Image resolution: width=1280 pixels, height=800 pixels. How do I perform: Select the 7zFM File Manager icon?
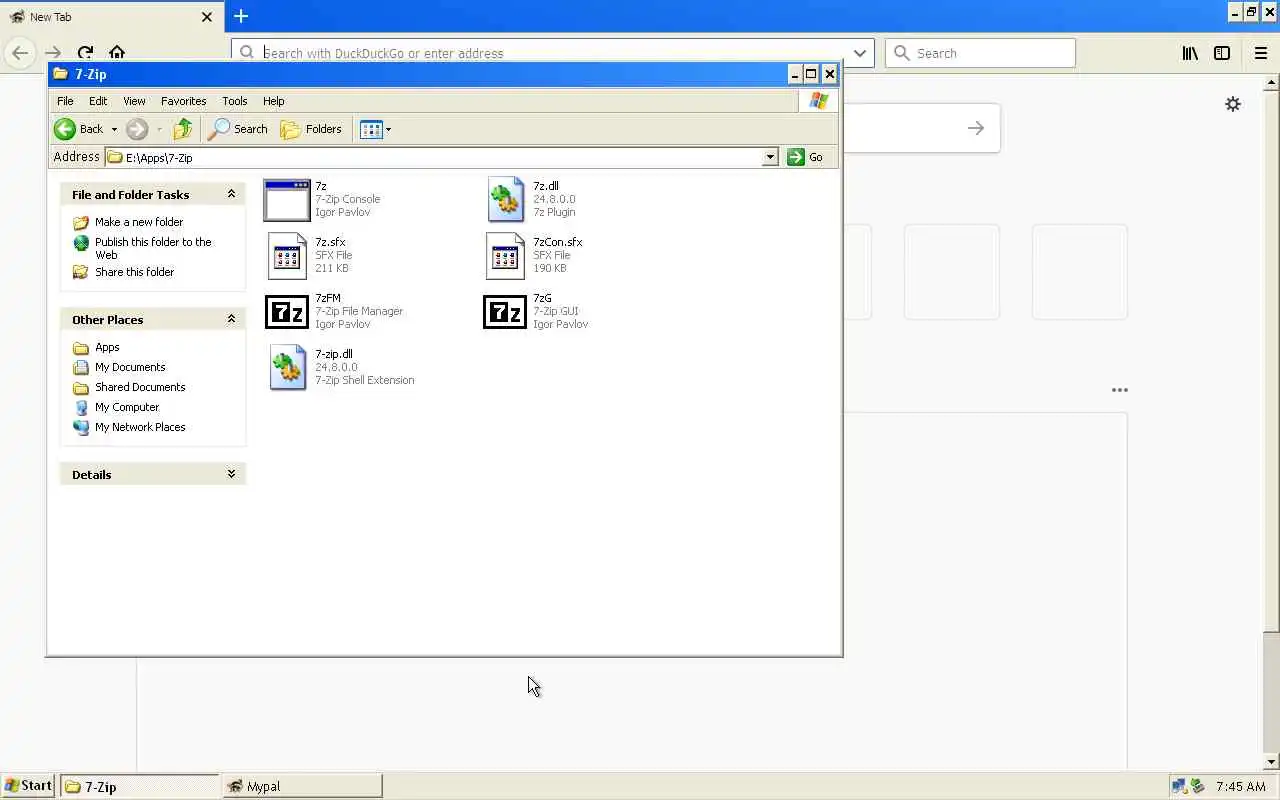[287, 312]
